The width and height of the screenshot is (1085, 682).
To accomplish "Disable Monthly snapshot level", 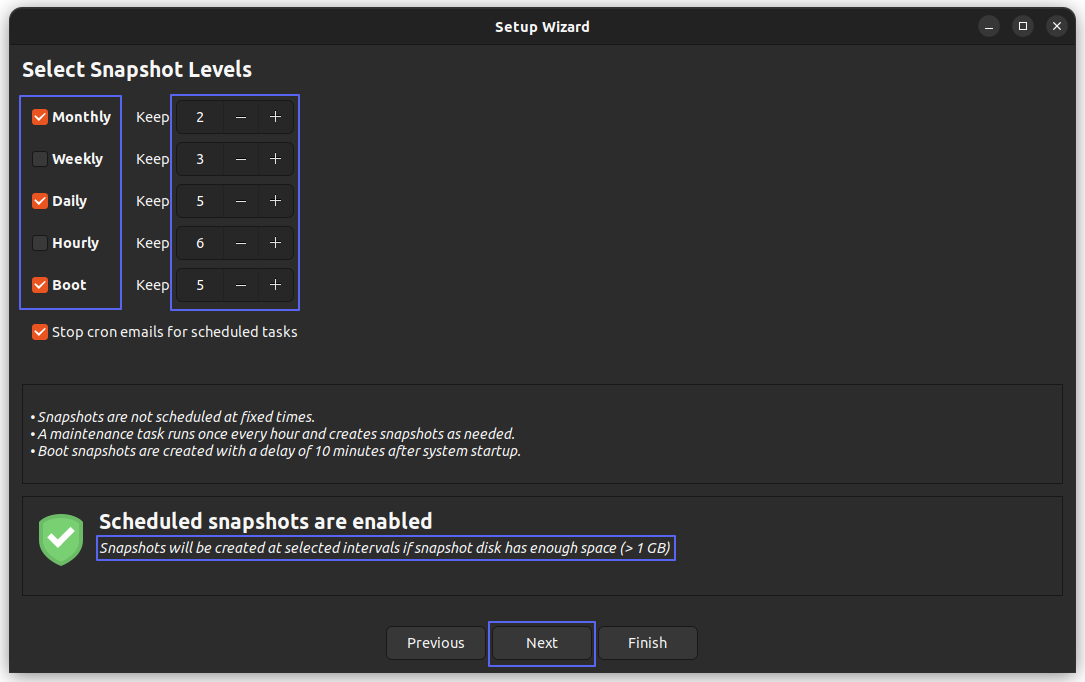I will [39, 117].
